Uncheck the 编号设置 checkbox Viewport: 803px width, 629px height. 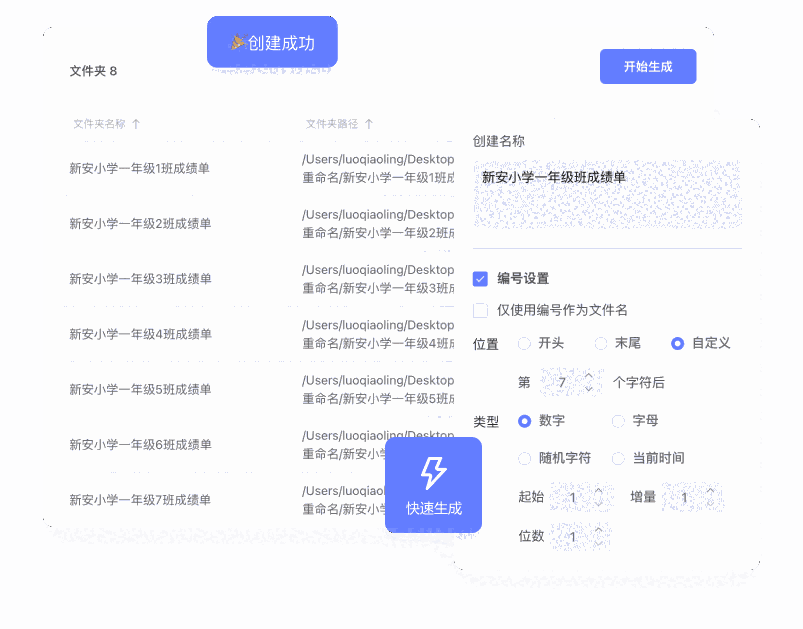click(480, 278)
